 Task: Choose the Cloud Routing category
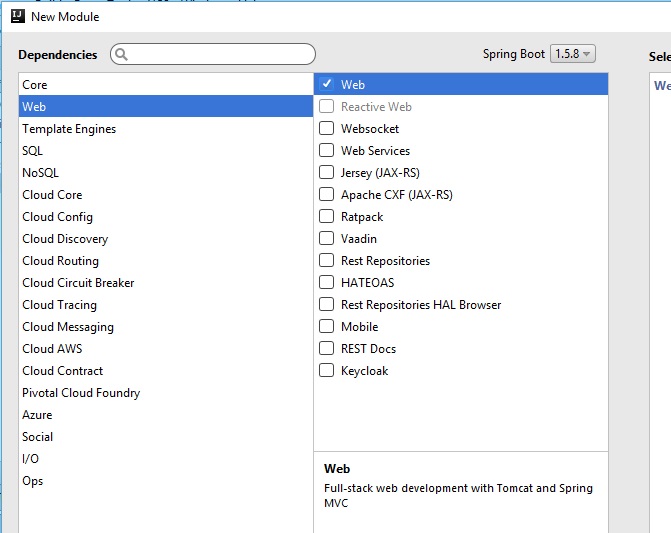click(x=166, y=261)
